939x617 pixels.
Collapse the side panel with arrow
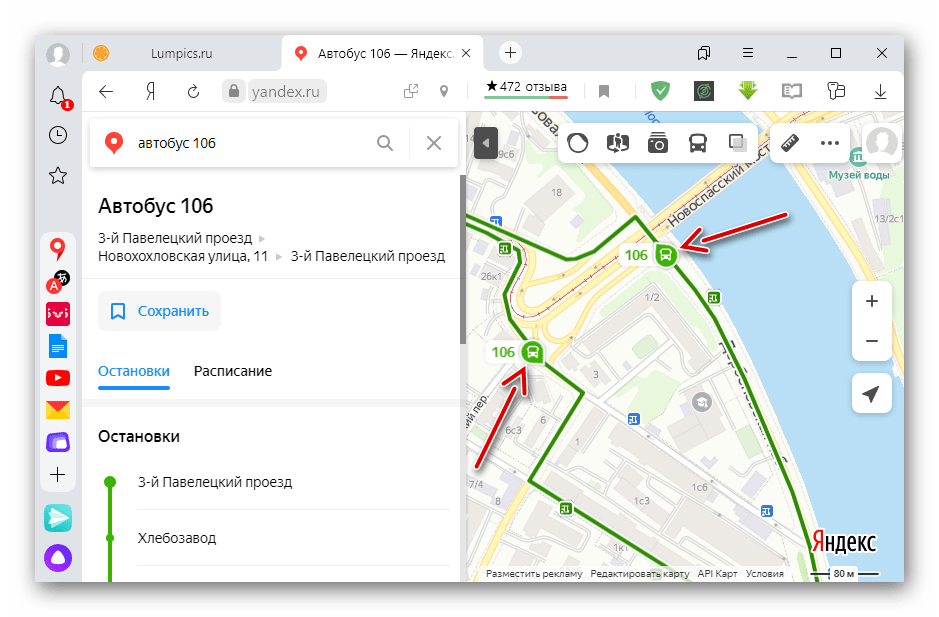tap(485, 143)
